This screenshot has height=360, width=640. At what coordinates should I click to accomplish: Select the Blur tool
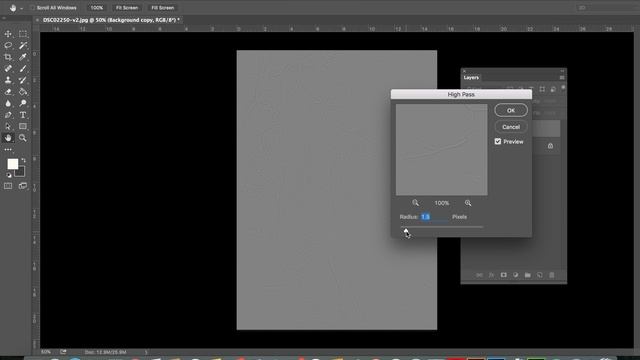pyautogui.click(x=8, y=103)
